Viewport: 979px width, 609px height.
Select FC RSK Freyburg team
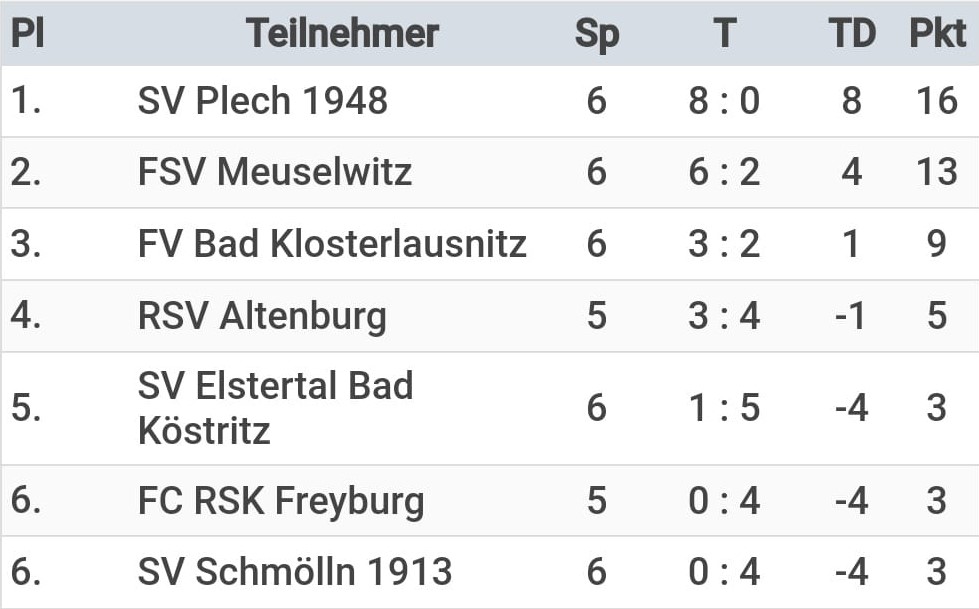point(281,501)
